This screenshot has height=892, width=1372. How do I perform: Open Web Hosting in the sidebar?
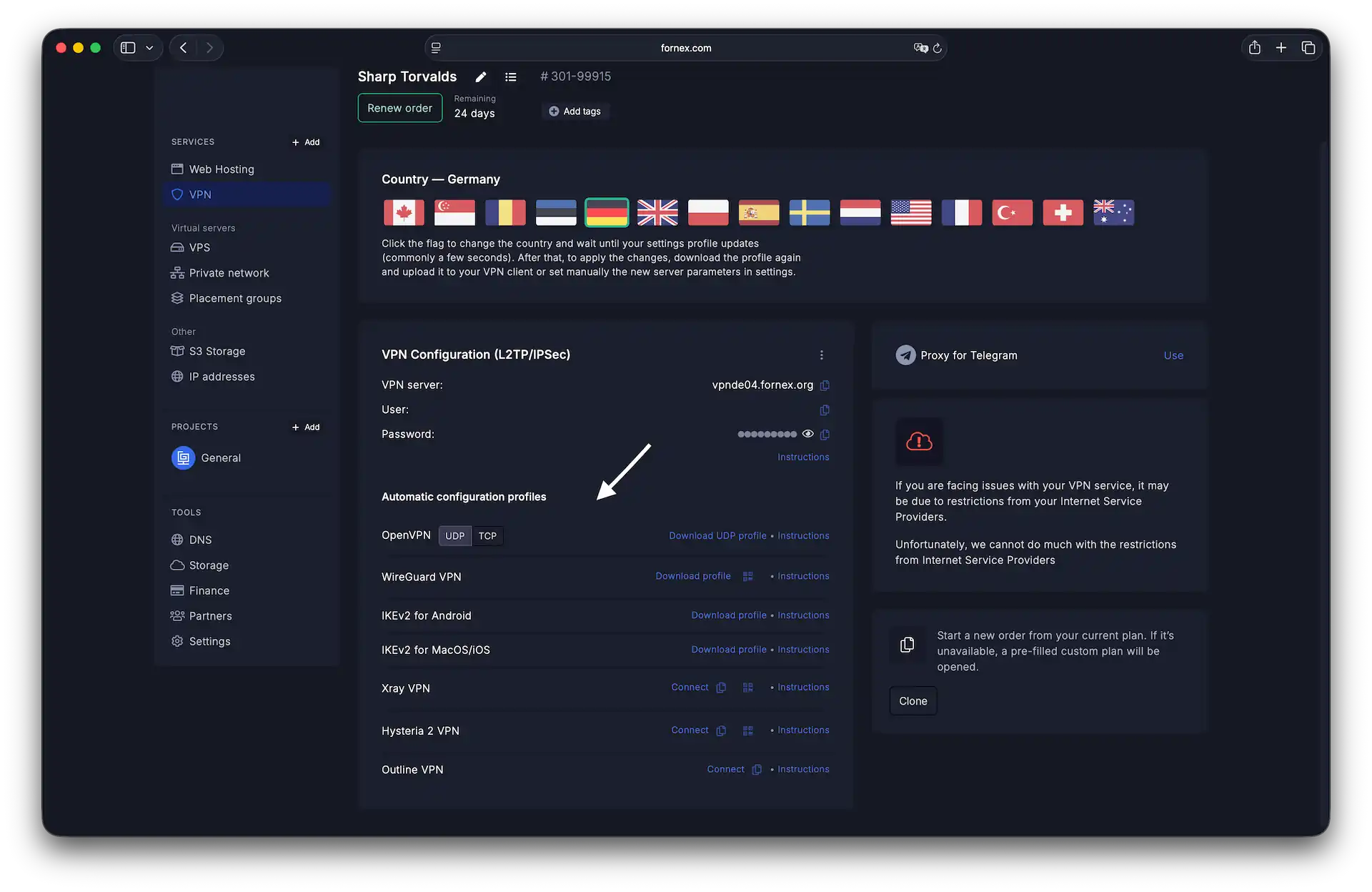click(247, 169)
